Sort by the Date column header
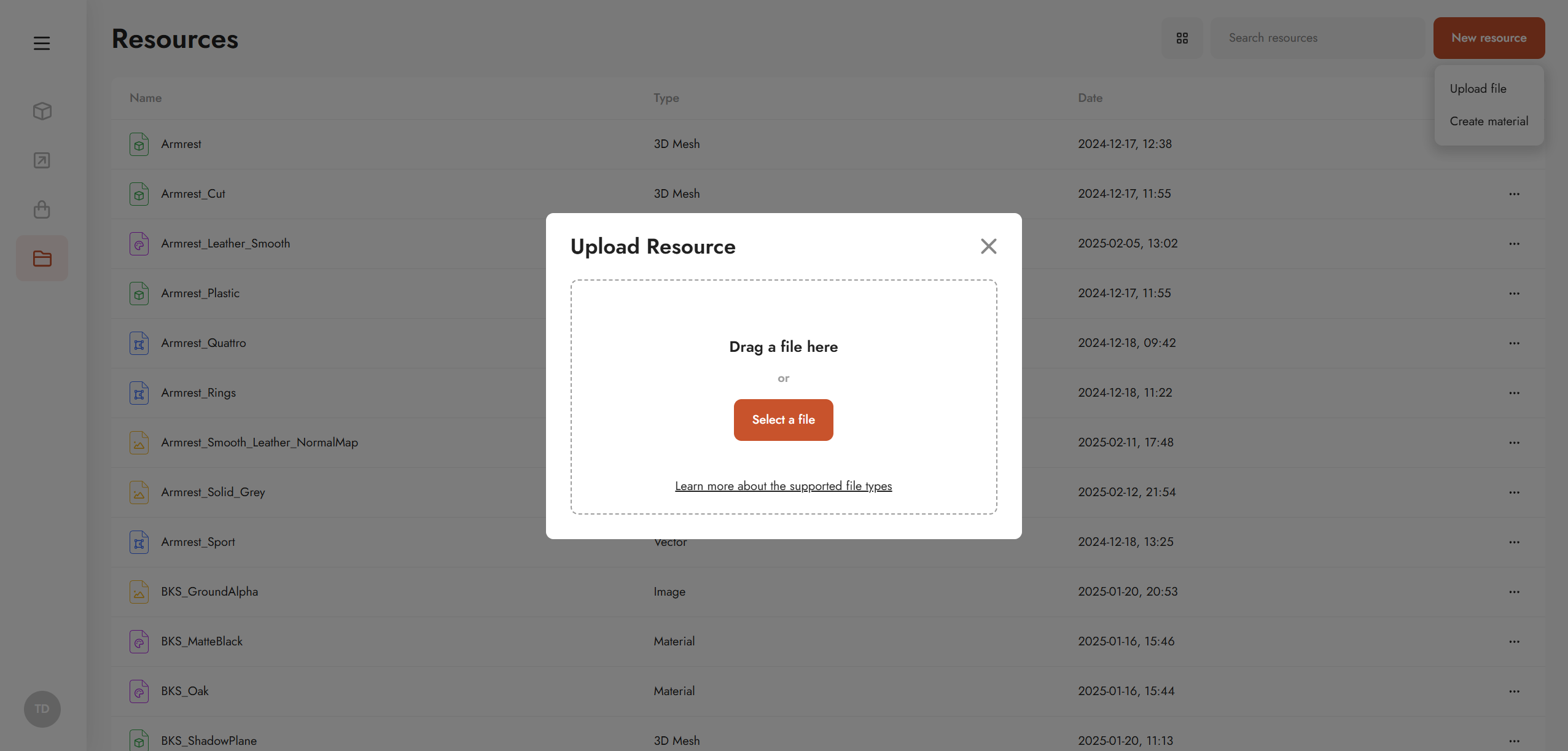Image resolution: width=1568 pixels, height=751 pixels. coord(1090,98)
